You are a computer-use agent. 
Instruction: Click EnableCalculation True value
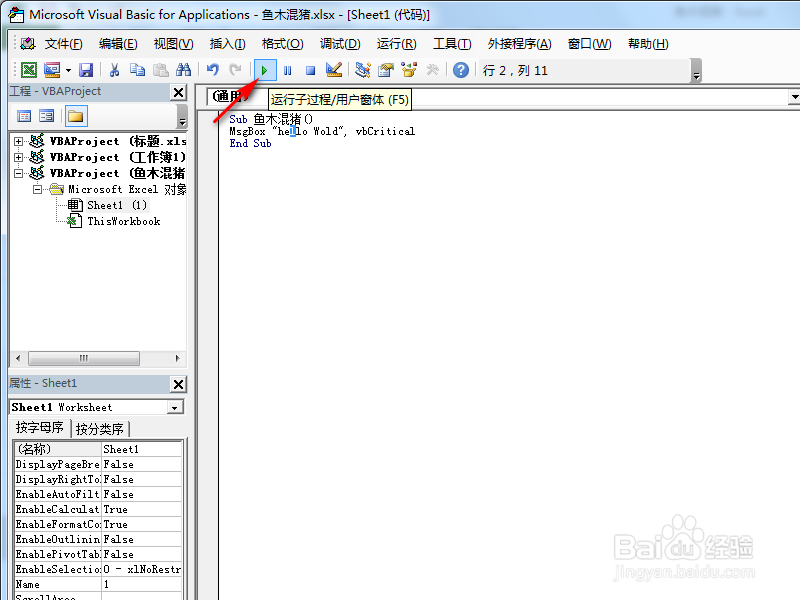[141, 509]
